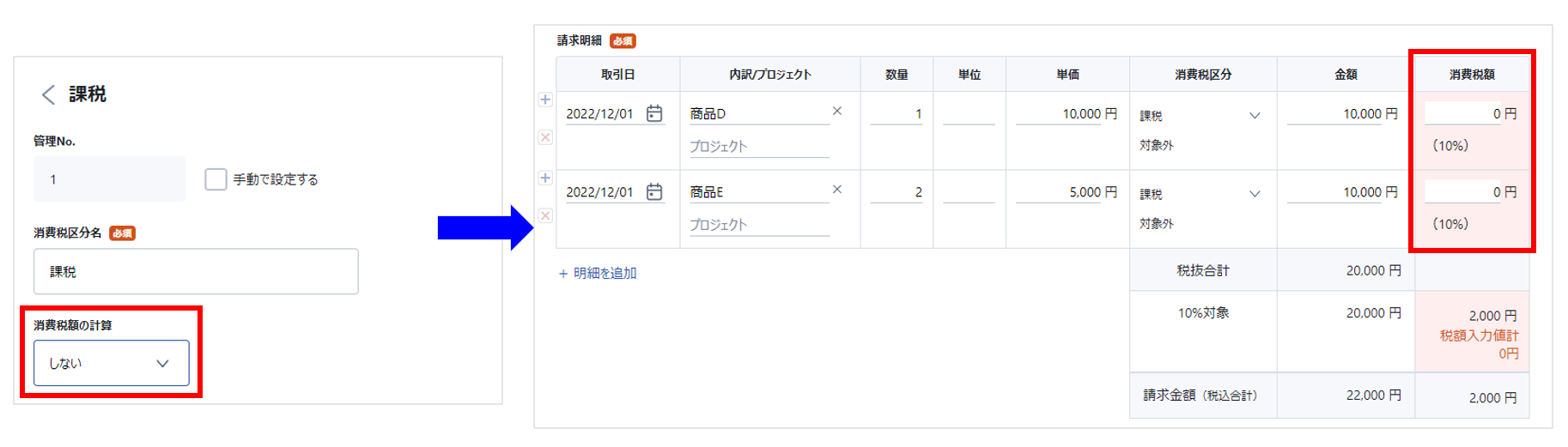Add a row using second row plus icon
Viewport: 1568px width, 447px height.
click(545, 178)
